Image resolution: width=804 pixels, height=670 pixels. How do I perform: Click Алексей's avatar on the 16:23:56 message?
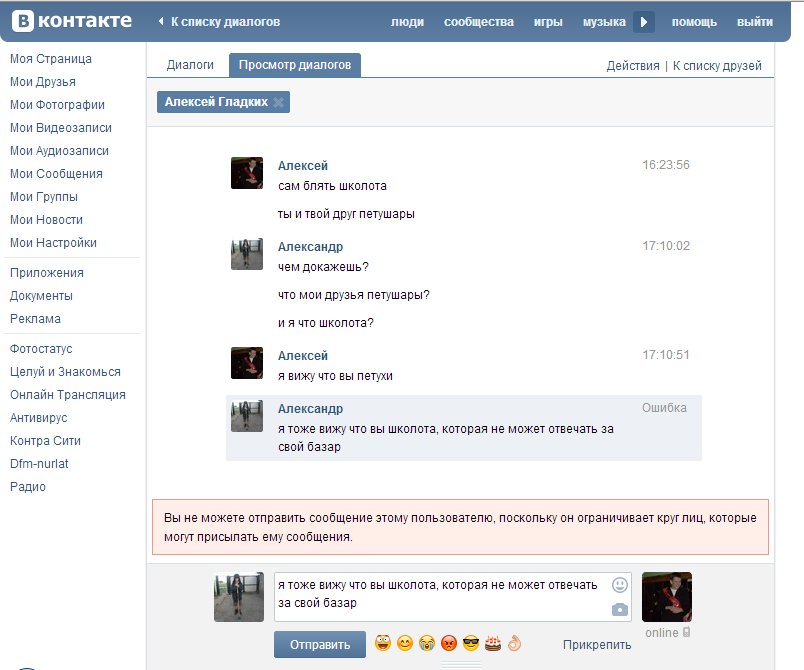coord(247,173)
